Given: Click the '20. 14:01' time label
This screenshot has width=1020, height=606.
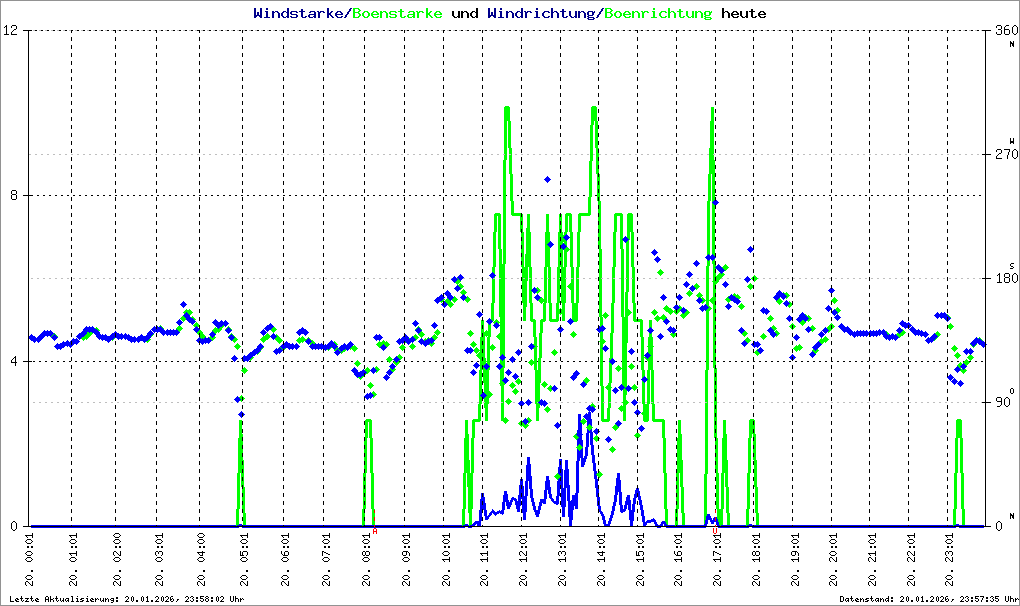Looking at the screenshot, I should click(601, 560).
